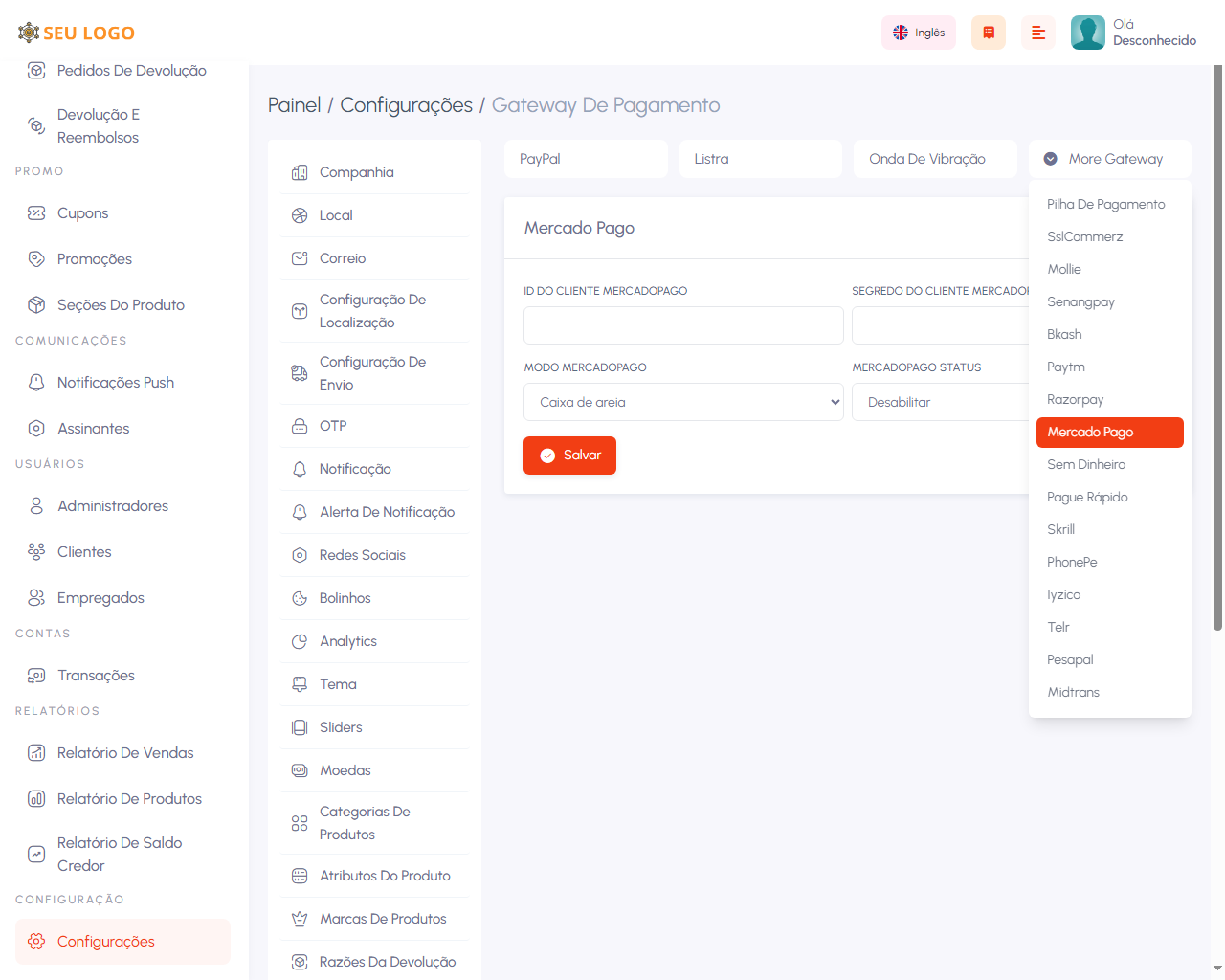Open the MercadoPago Status select box
Image resolution: width=1225 pixels, height=980 pixels.
[x=940, y=402]
